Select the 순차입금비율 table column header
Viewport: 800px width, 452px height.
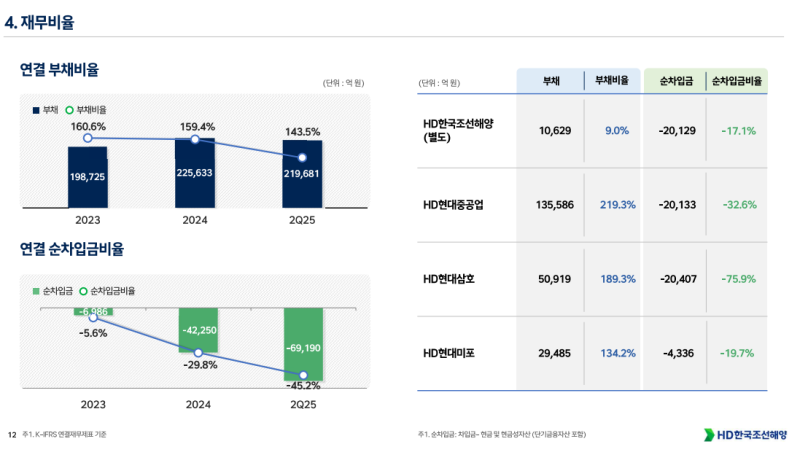737,81
